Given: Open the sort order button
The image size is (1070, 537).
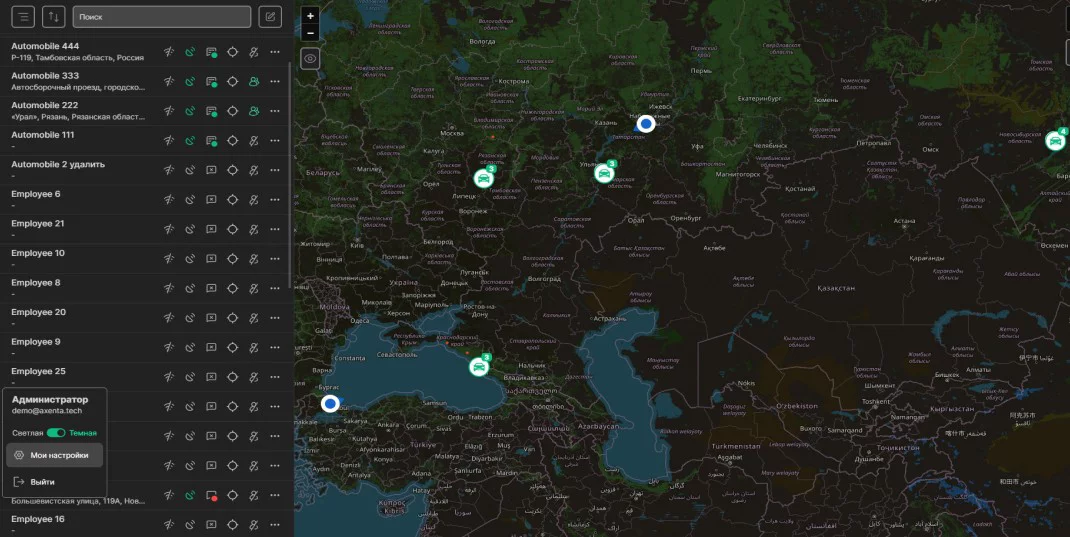Looking at the screenshot, I should tap(53, 17).
